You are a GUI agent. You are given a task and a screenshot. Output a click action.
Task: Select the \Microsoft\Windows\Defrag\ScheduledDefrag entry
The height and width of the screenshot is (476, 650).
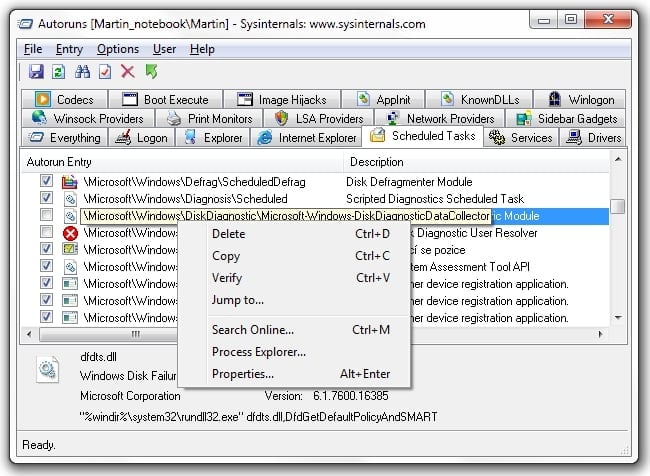194,182
